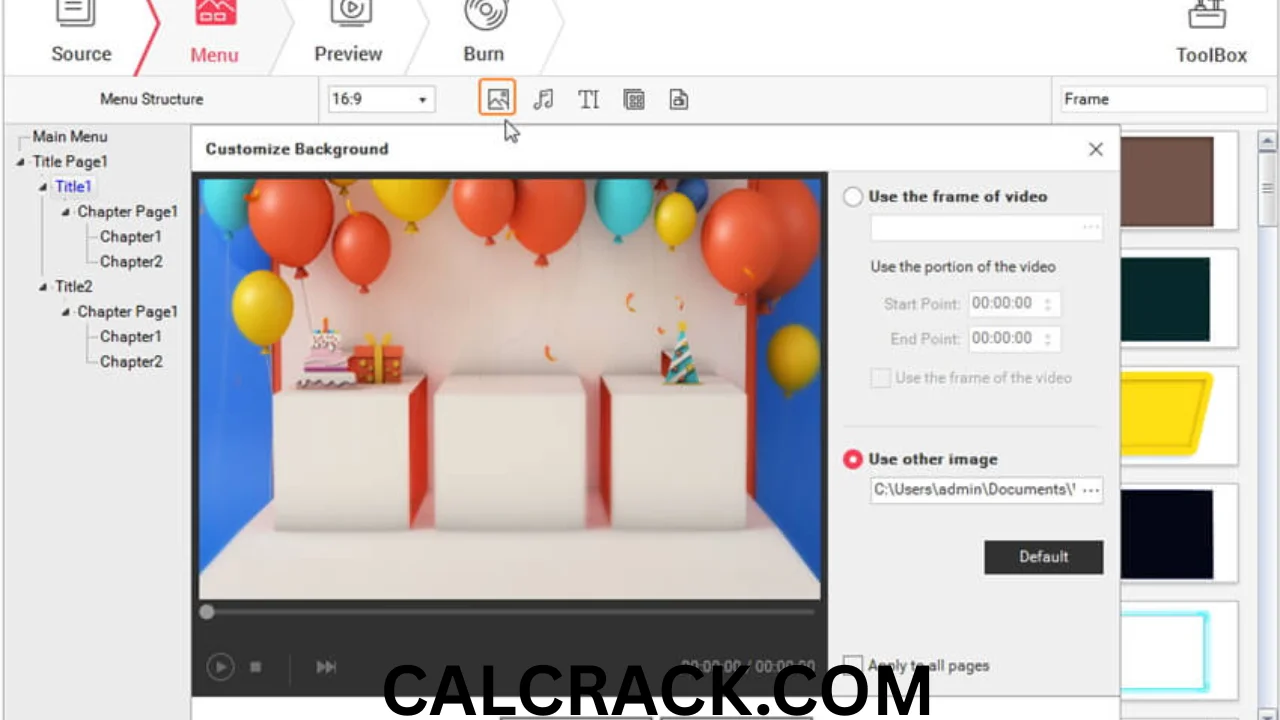Select Main Menu in tree

pyautogui.click(x=70, y=137)
